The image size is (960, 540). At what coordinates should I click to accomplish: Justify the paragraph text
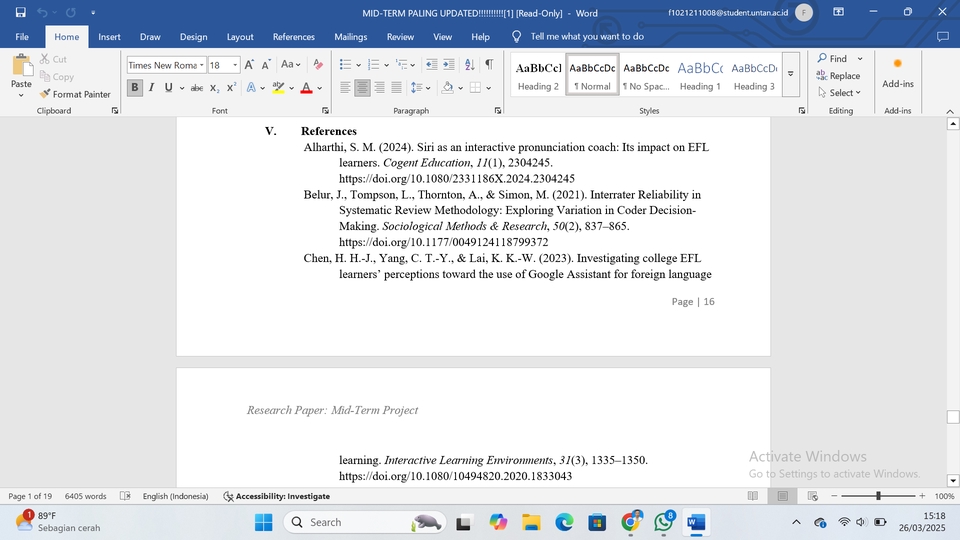pyautogui.click(x=396, y=88)
